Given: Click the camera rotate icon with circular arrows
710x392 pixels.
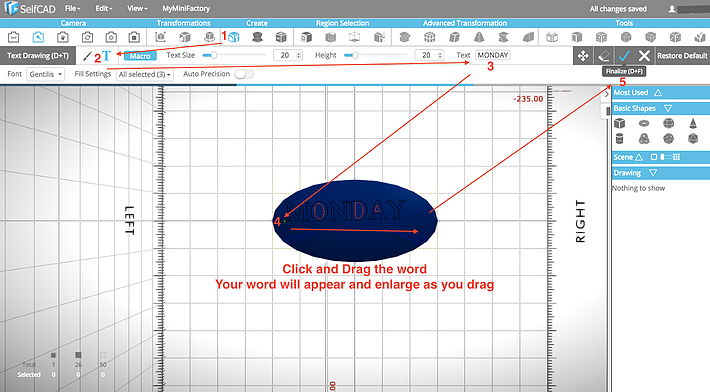Looking at the screenshot, I should 87,37.
